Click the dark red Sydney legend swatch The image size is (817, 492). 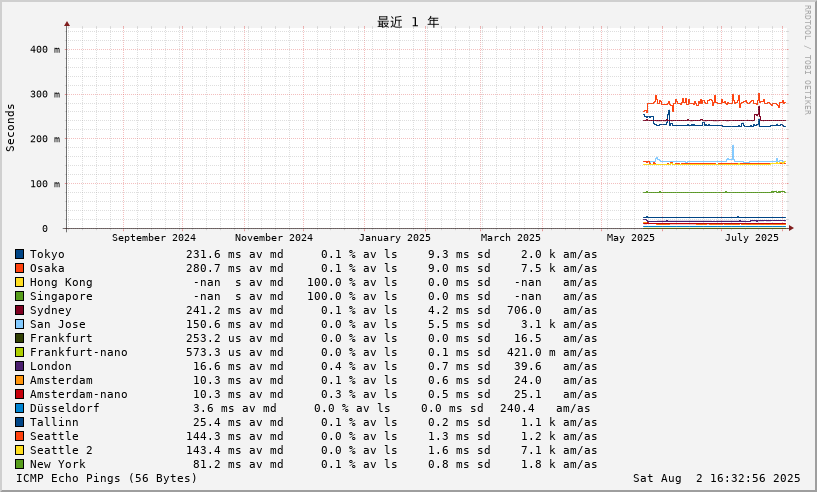click(19, 310)
